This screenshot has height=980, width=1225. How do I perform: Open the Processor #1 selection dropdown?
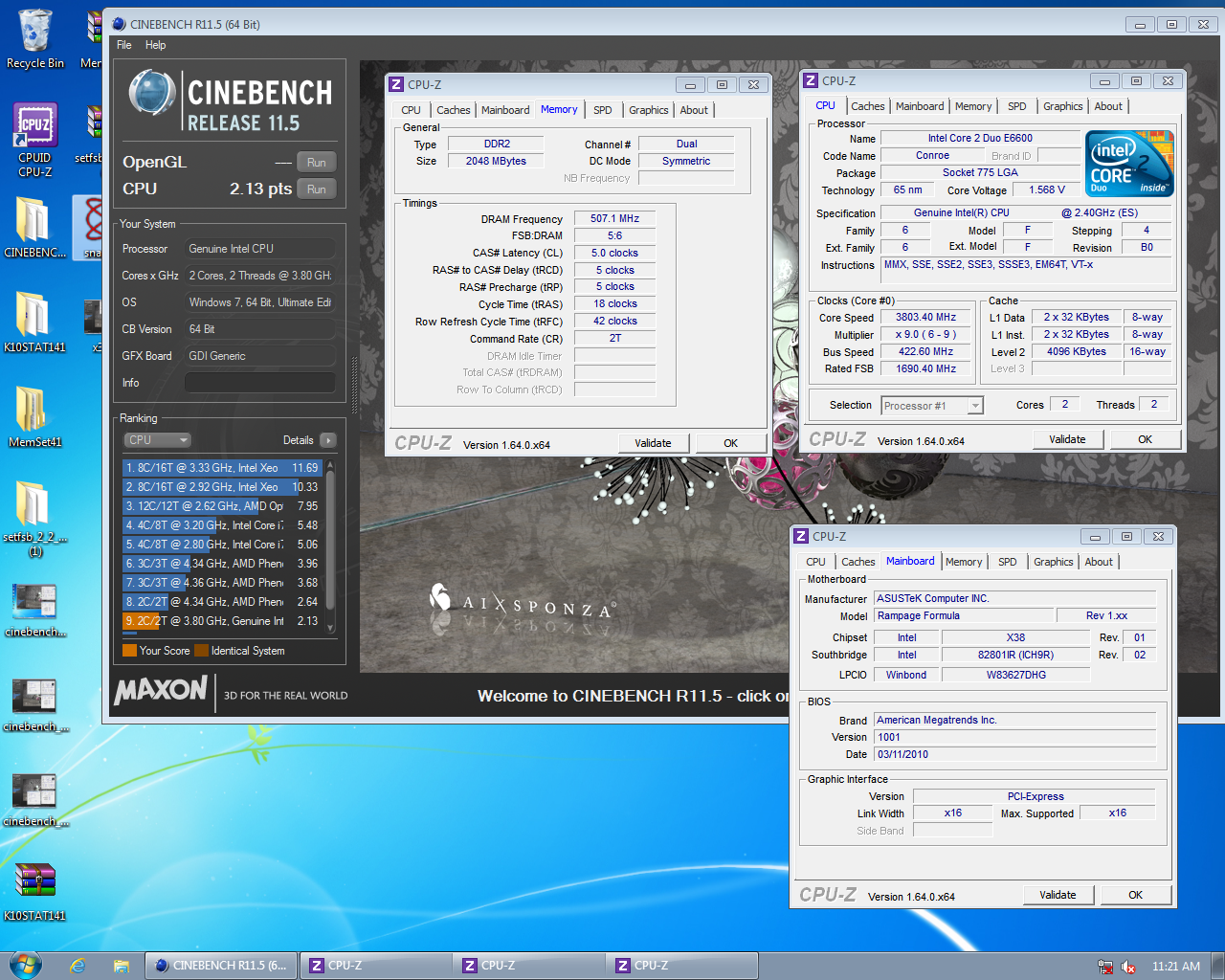932,406
